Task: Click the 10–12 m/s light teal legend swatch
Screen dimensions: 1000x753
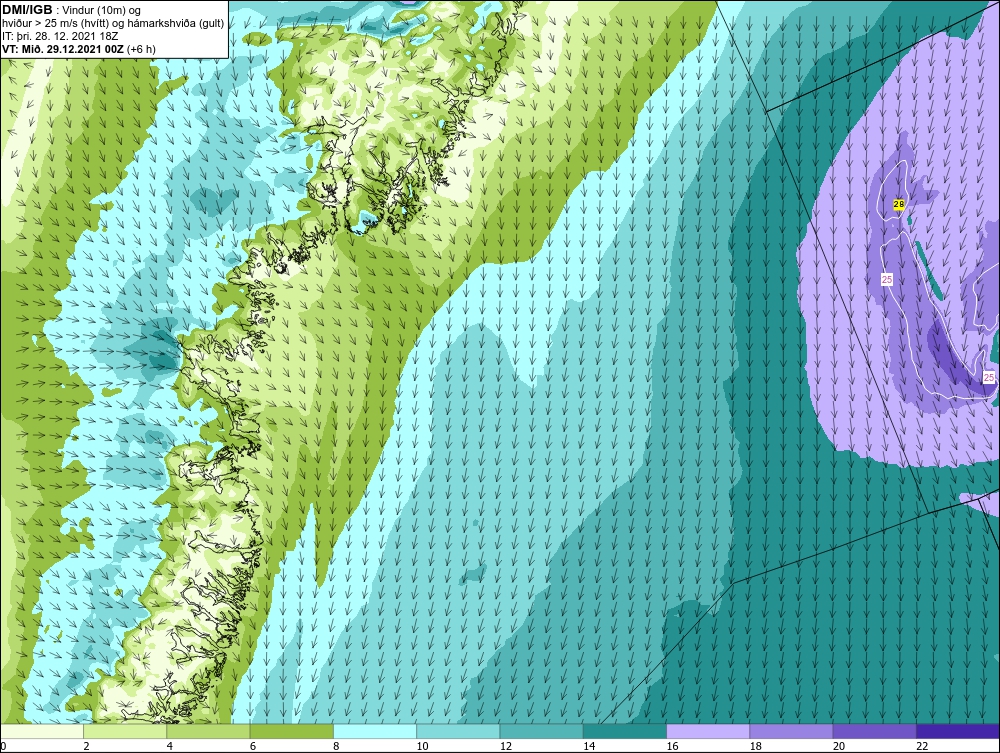Action: (458, 731)
